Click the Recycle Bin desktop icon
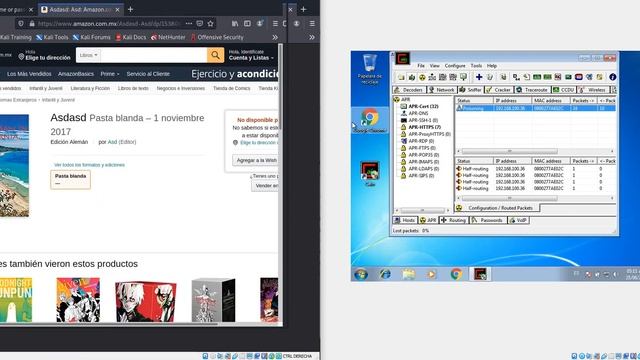 (370, 69)
